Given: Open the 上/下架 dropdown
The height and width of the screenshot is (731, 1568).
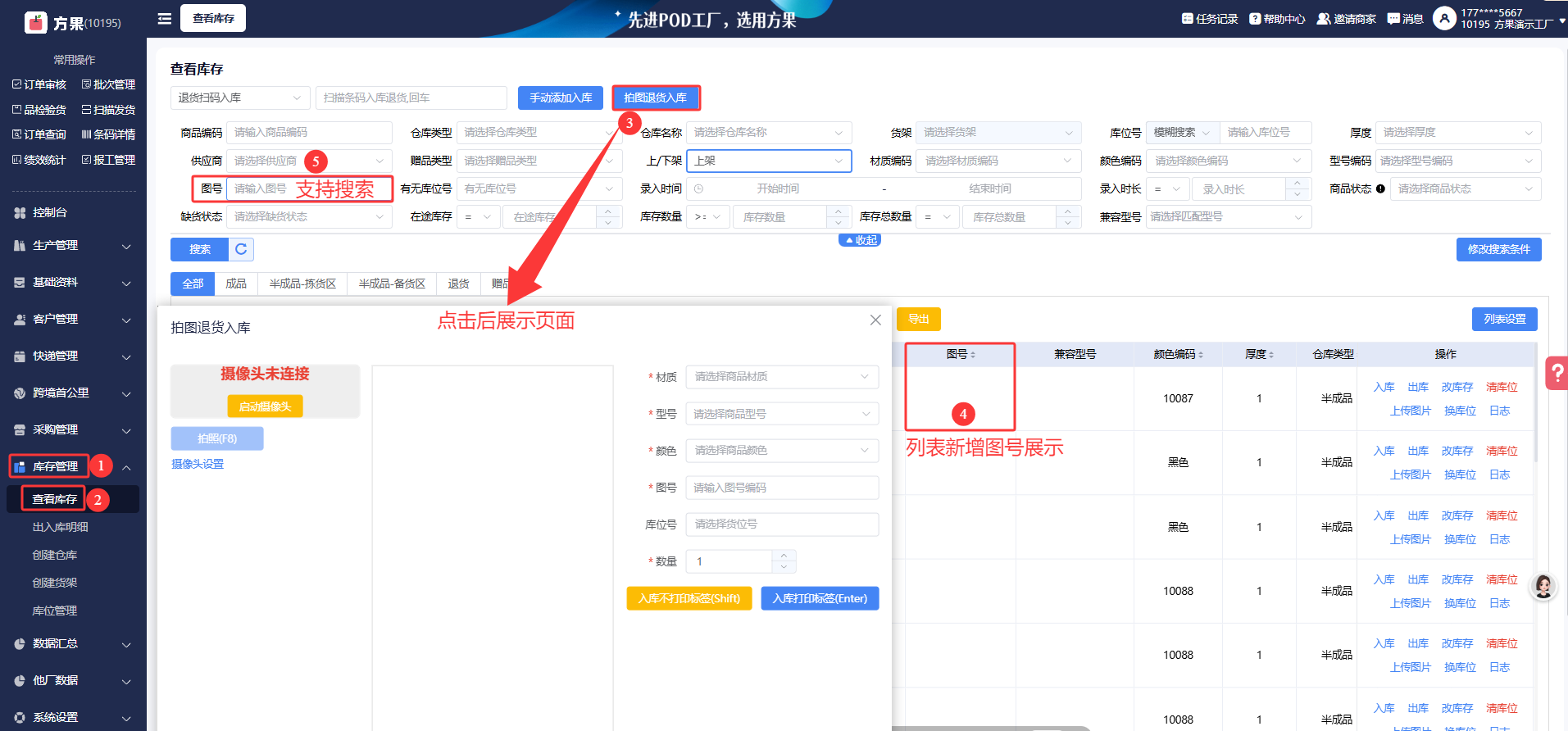Looking at the screenshot, I should pos(768,161).
